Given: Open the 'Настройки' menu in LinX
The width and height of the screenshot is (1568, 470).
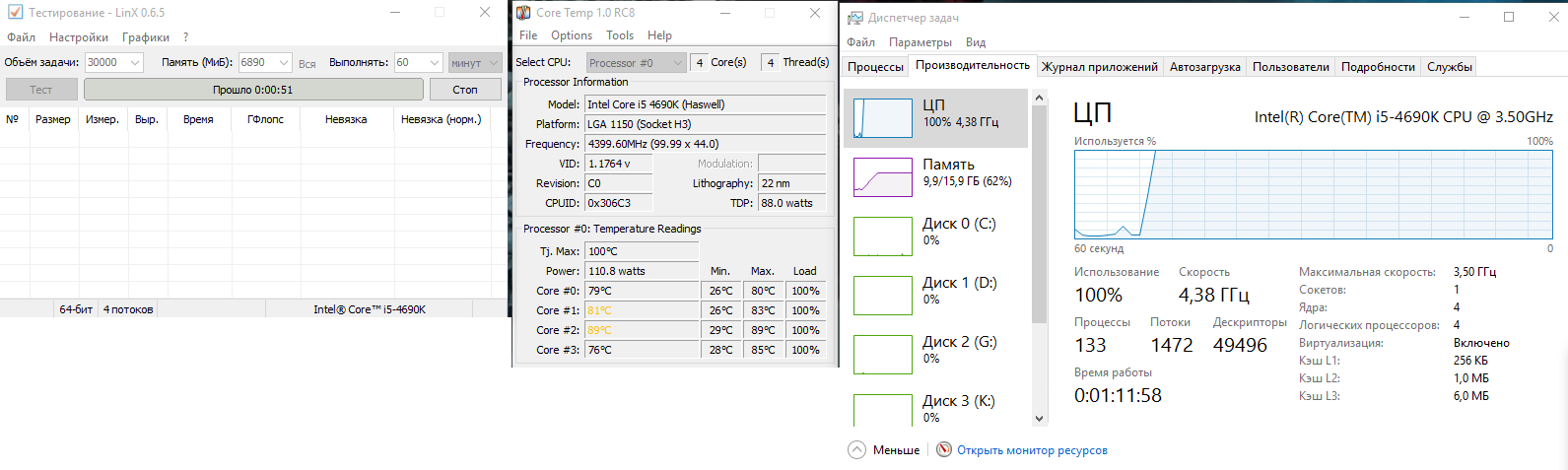Looking at the screenshot, I should click(x=79, y=37).
